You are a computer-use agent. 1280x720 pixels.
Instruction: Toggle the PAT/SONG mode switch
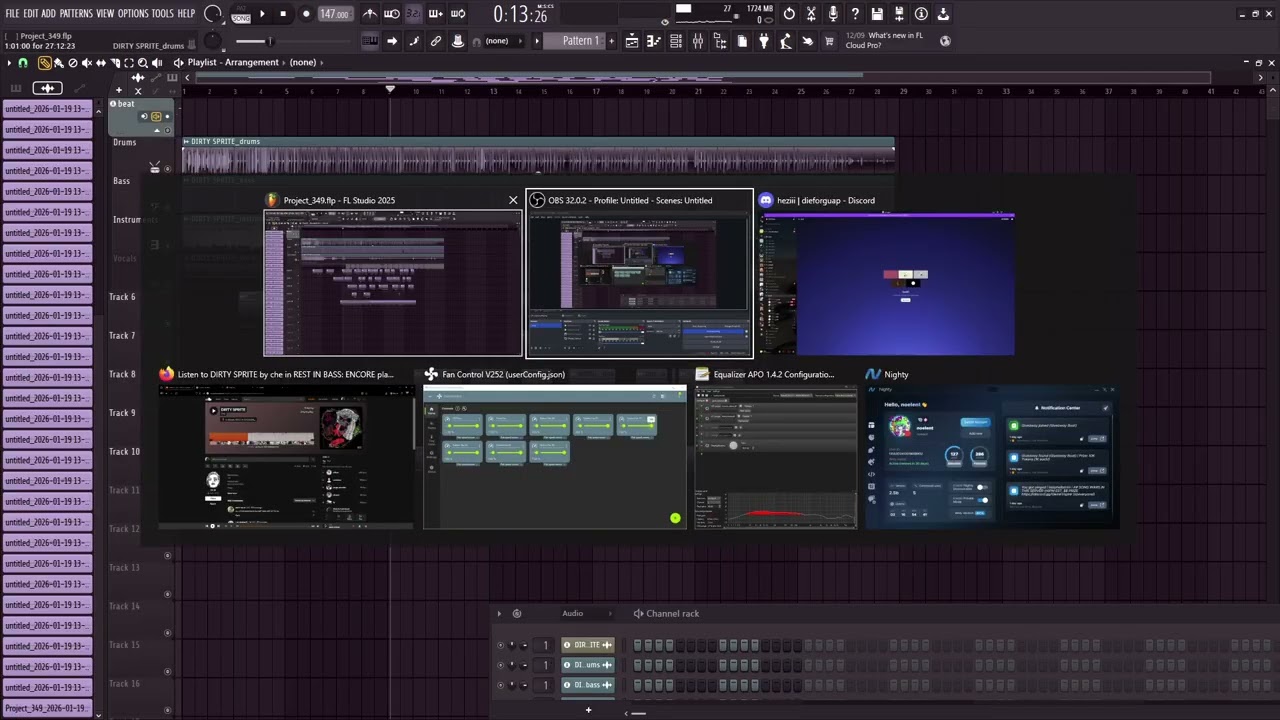241,14
